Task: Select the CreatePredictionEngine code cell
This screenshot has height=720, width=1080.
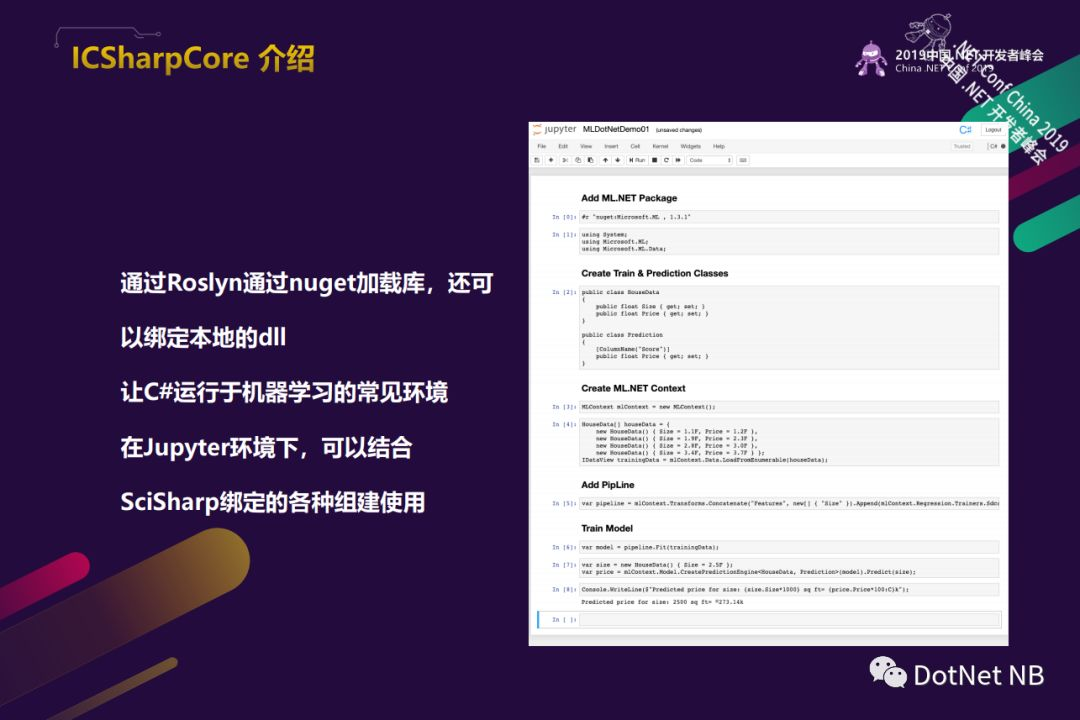Action: (789, 568)
